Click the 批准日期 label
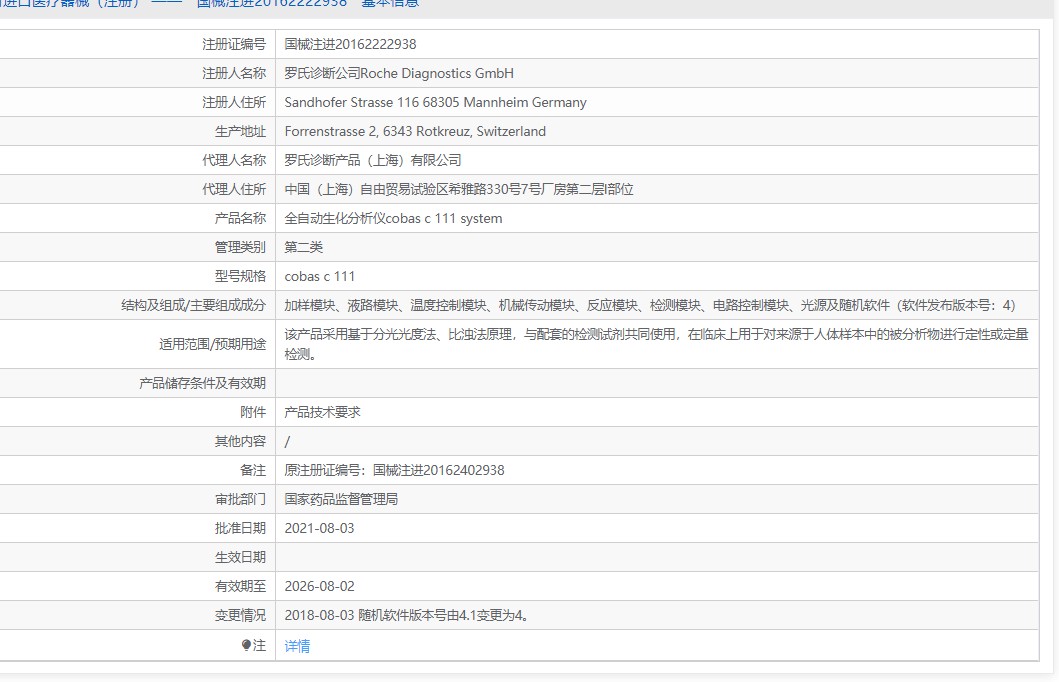This screenshot has width=1059, height=682. [240, 528]
